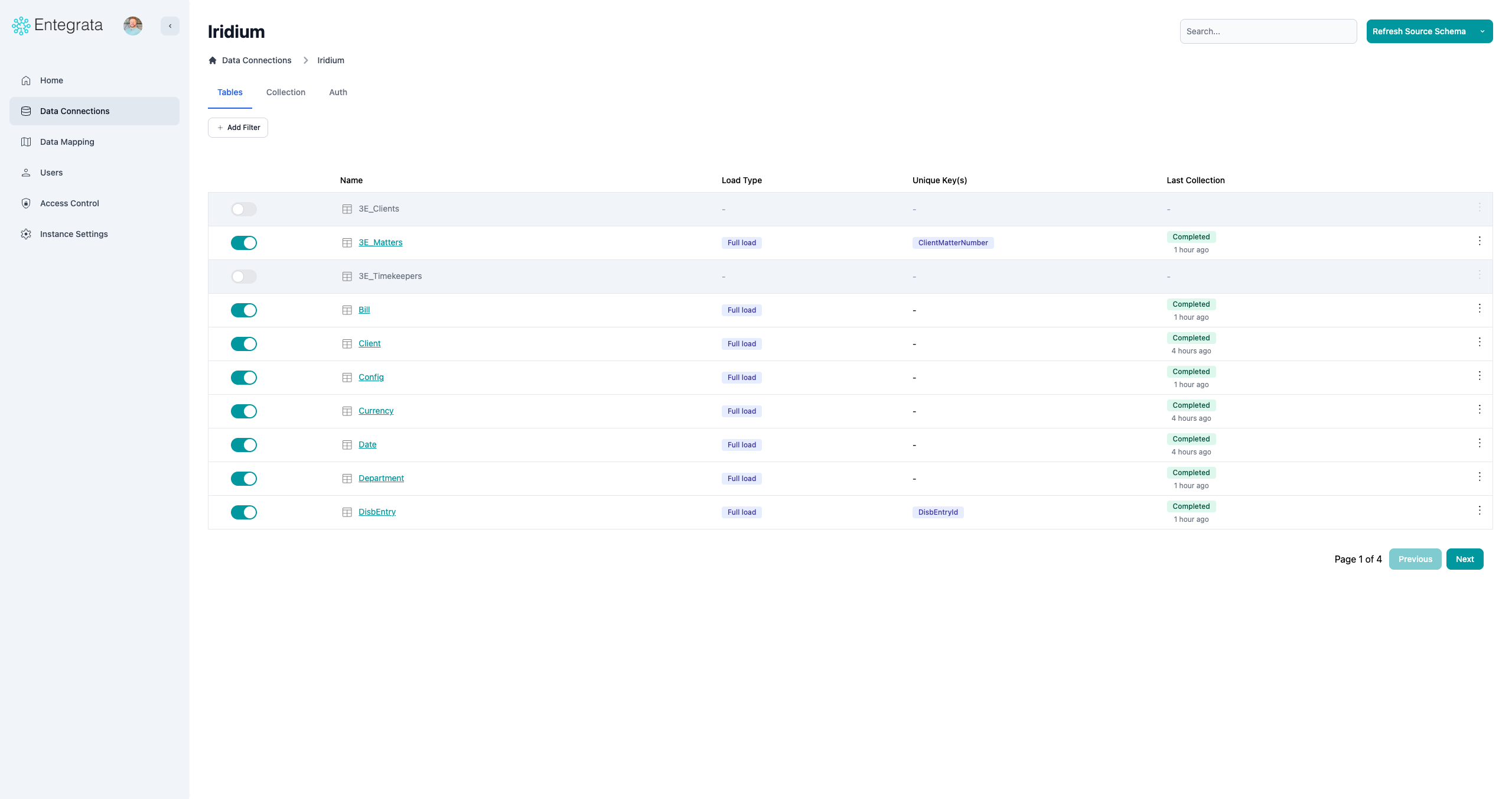Switch to the Auth tab

tap(338, 92)
